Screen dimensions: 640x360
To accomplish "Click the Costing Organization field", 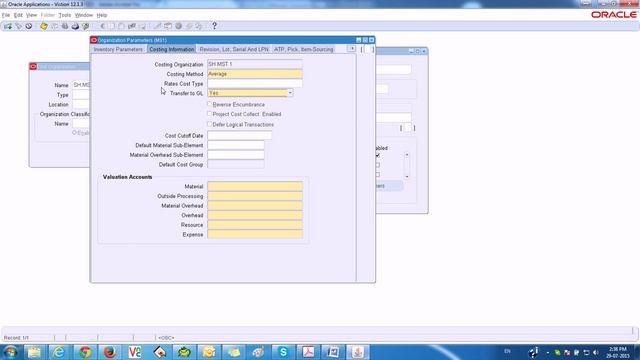I will tap(255, 64).
